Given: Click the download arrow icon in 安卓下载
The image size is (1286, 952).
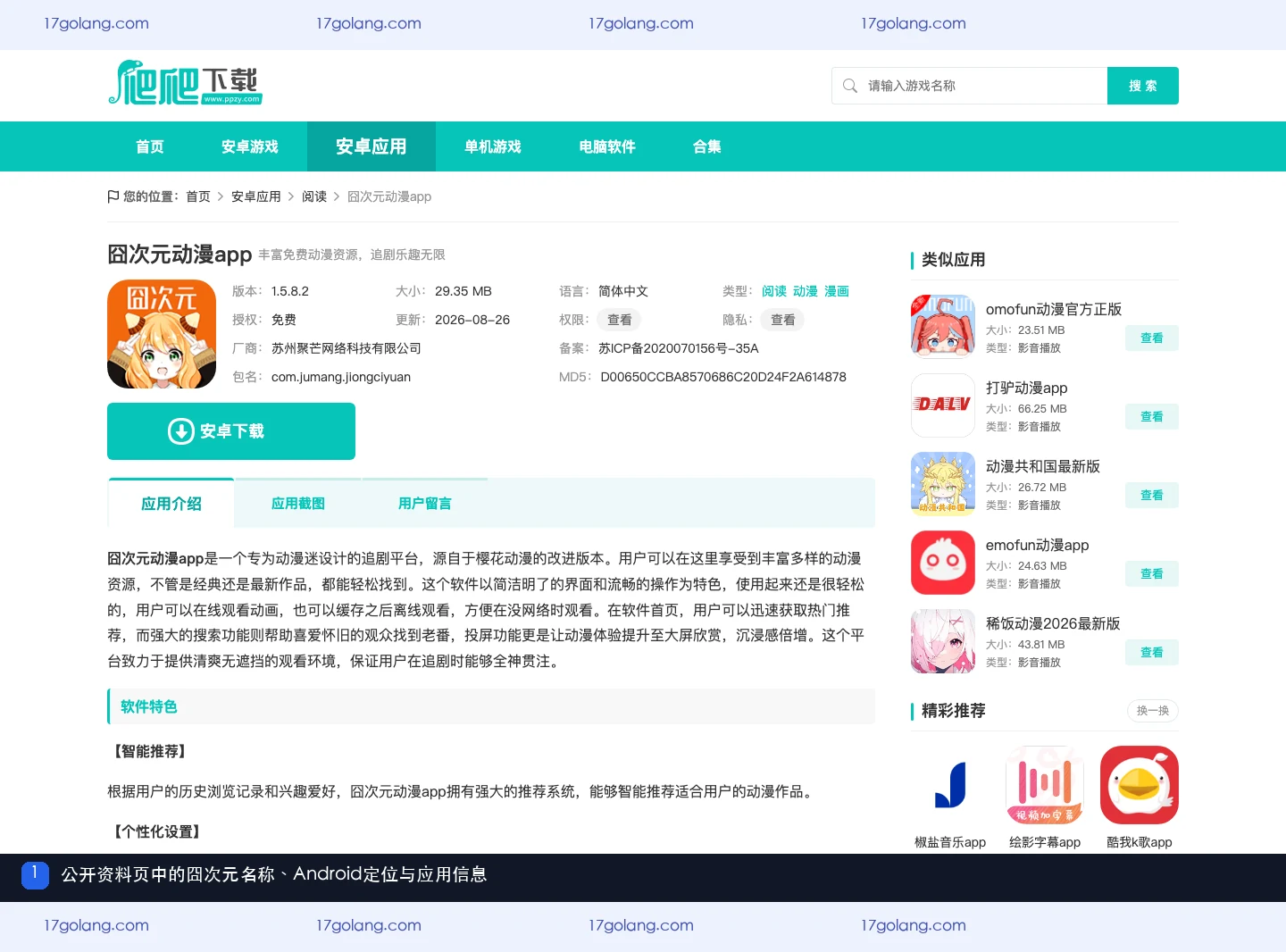Looking at the screenshot, I should [x=181, y=431].
